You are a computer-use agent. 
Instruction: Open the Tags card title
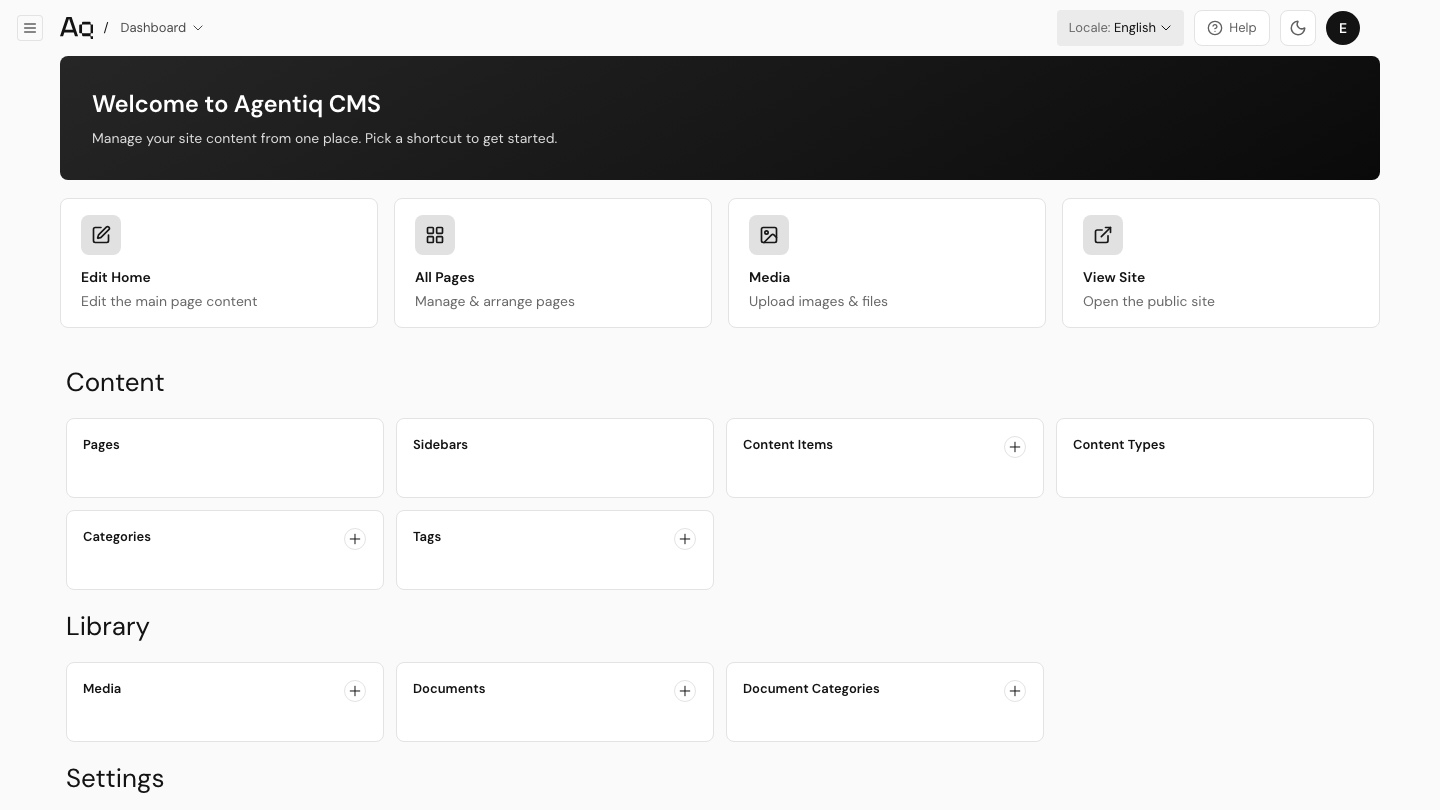pos(427,537)
